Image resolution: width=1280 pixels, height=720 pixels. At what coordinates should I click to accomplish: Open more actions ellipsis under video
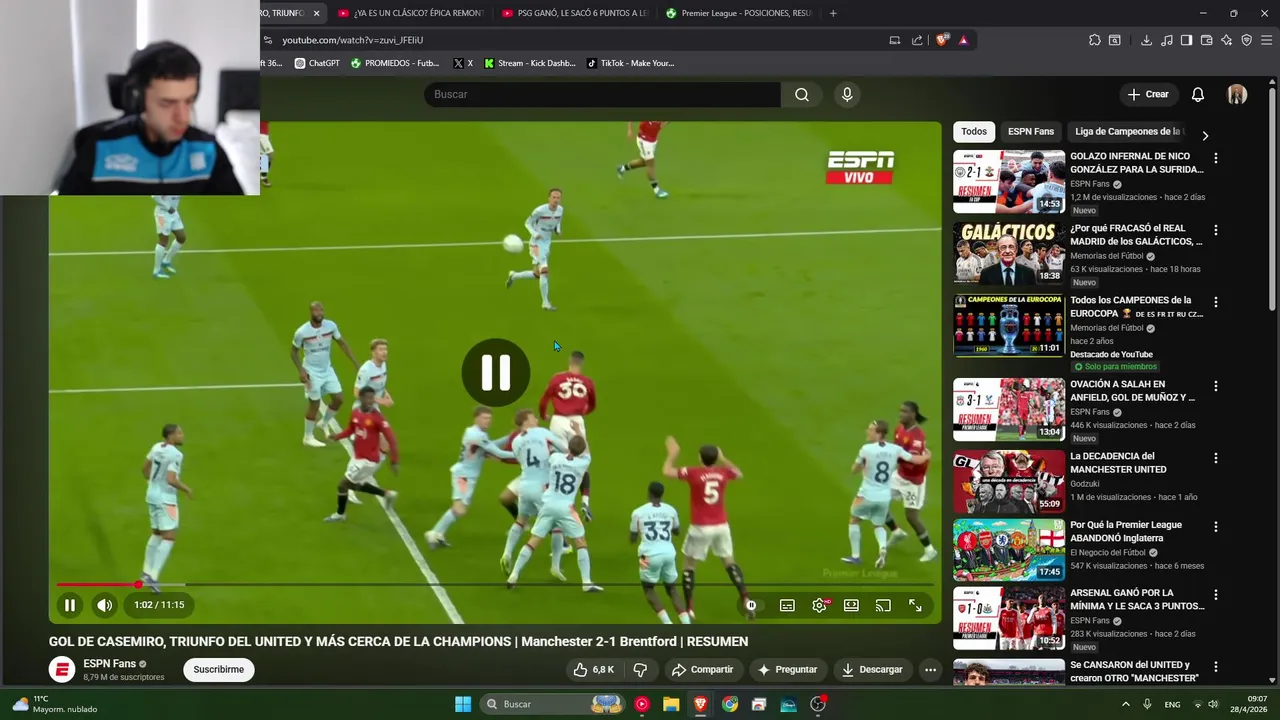pos(930,670)
